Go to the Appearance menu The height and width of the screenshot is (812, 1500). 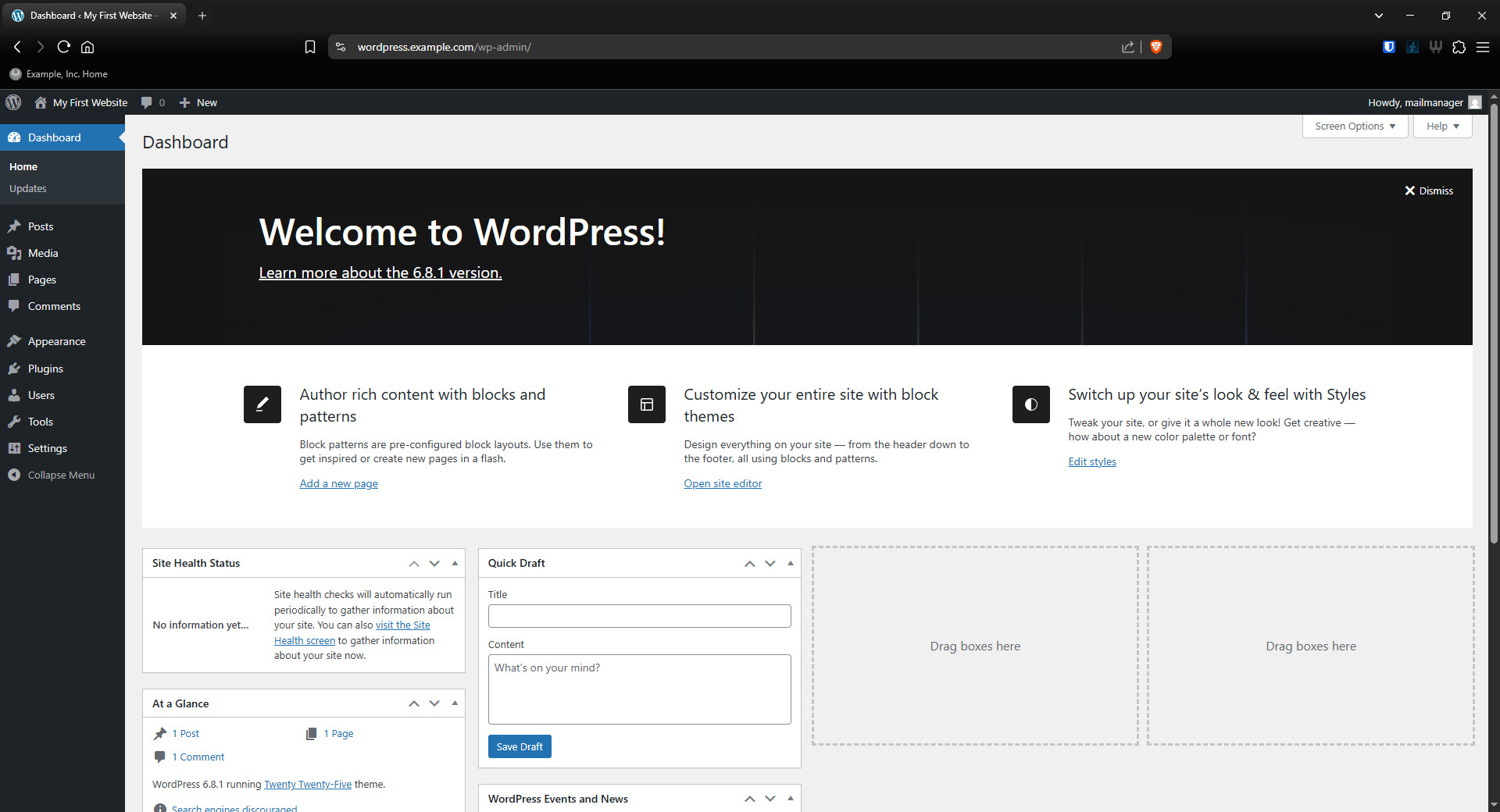click(56, 341)
